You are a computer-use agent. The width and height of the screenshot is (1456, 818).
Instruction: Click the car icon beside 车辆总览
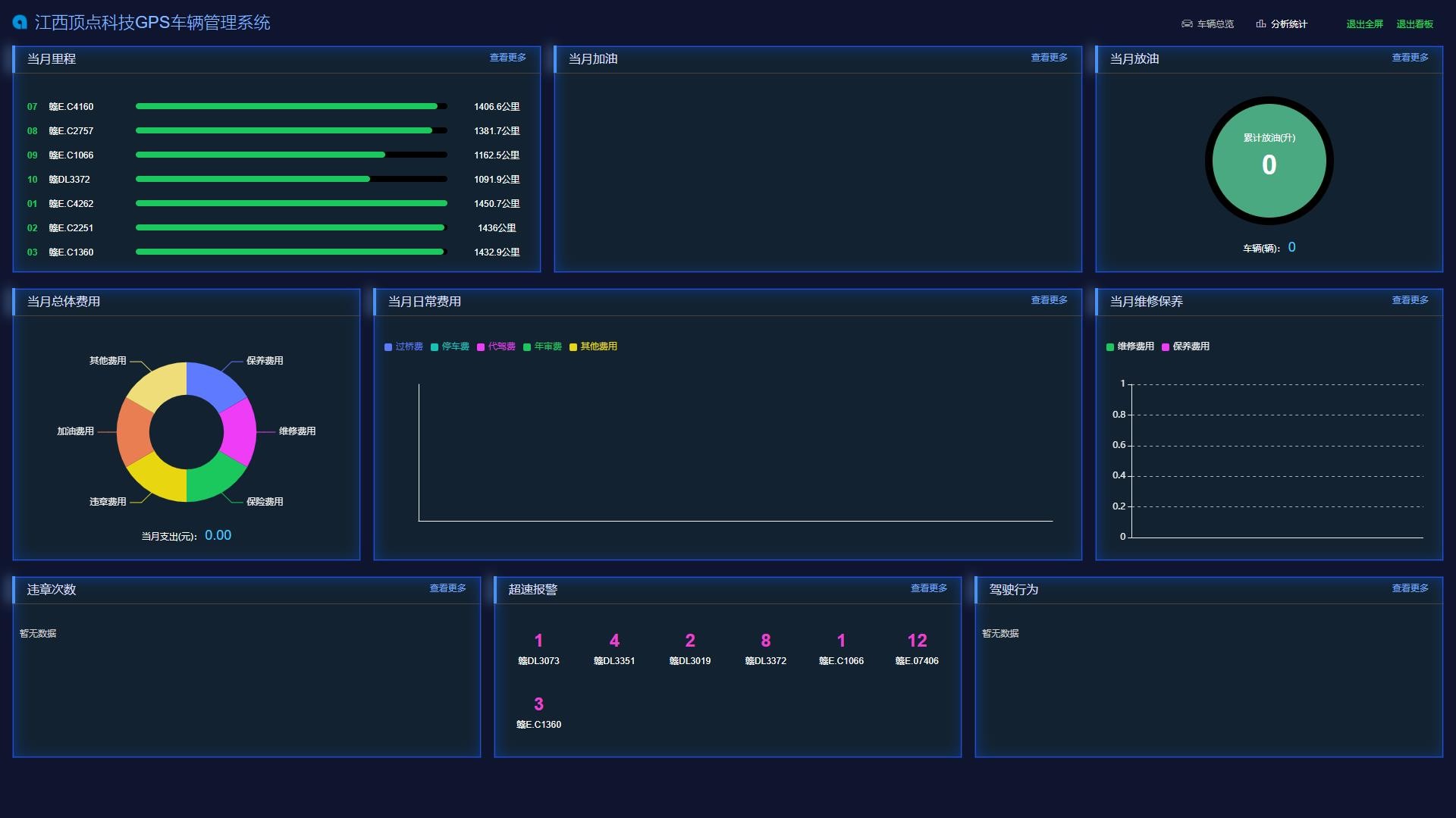click(1187, 24)
